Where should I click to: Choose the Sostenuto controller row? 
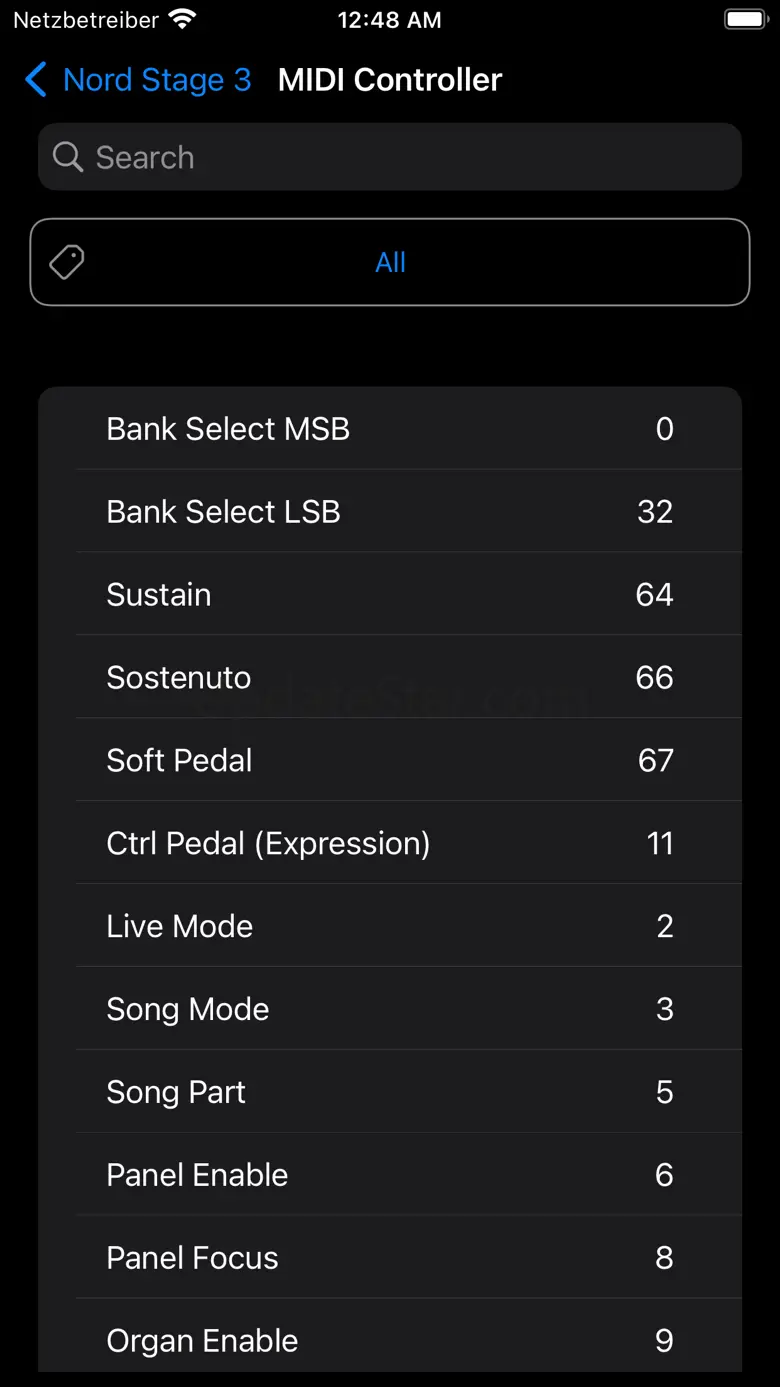click(x=390, y=678)
